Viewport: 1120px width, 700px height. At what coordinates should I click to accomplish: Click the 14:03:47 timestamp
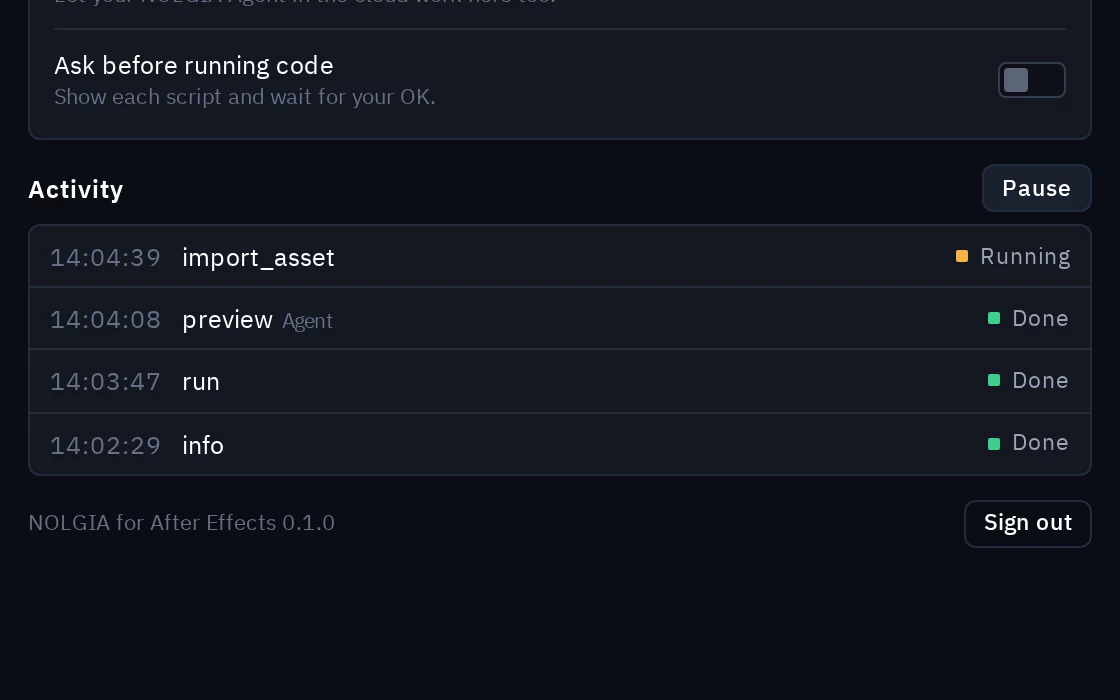pos(106,382)
